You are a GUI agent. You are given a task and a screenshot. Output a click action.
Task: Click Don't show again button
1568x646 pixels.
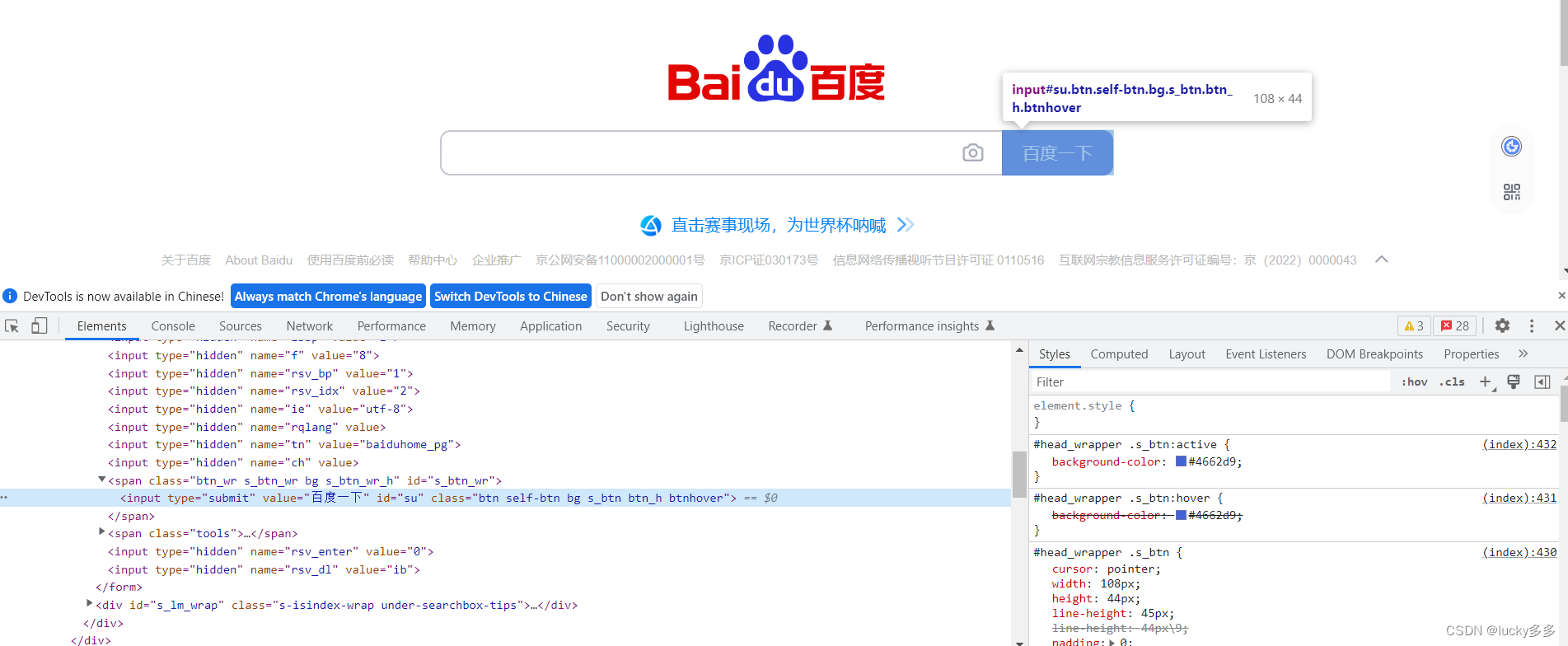pyautogui.click(x=649, y=297)
